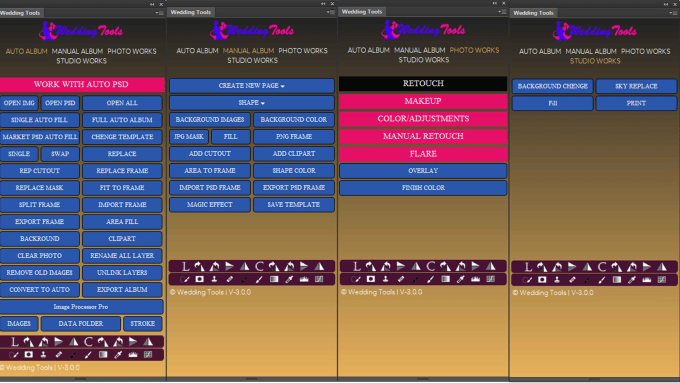Switch to MANUAL ALBUM tab in WORK WITH AUTO PSD panel
This screenshot has height=383, width=680.
point(77,51)
